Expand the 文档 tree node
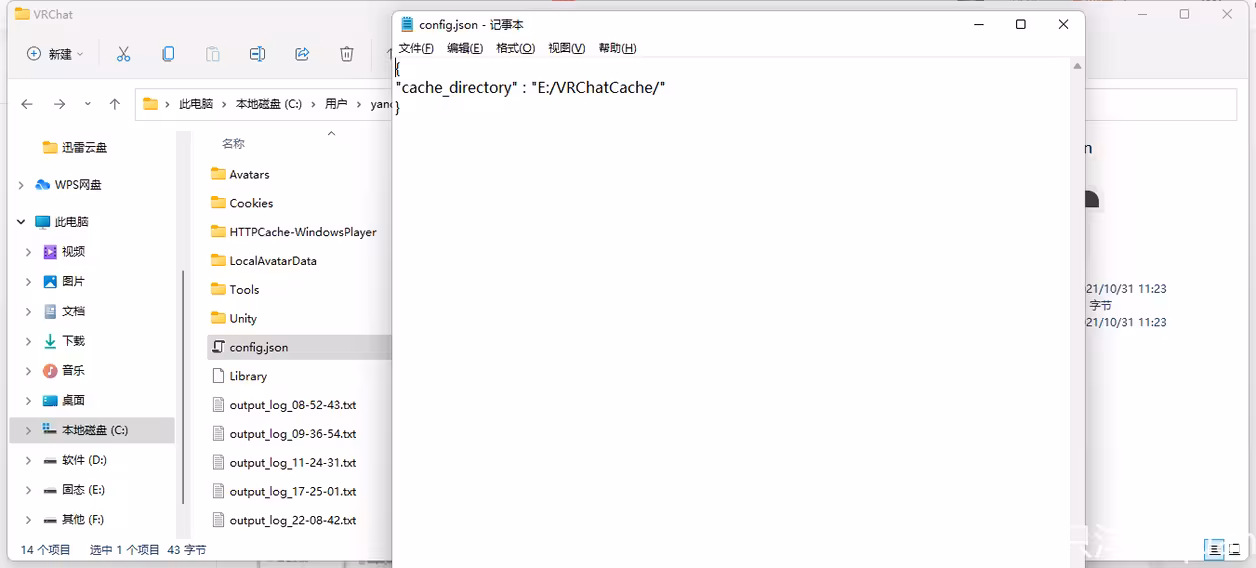Image resolution: width=1256 pixels, height=568 pixels. coord(28,311)
